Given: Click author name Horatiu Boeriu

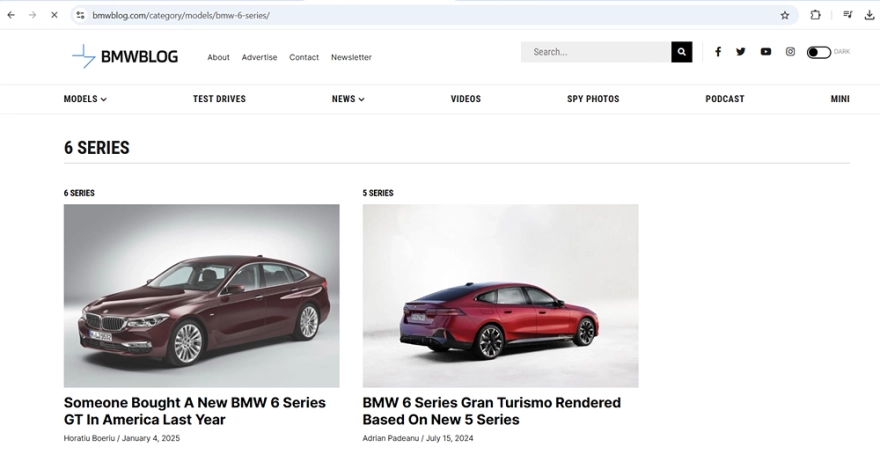Looking at the screenshot, I should [x=89, y=438].
